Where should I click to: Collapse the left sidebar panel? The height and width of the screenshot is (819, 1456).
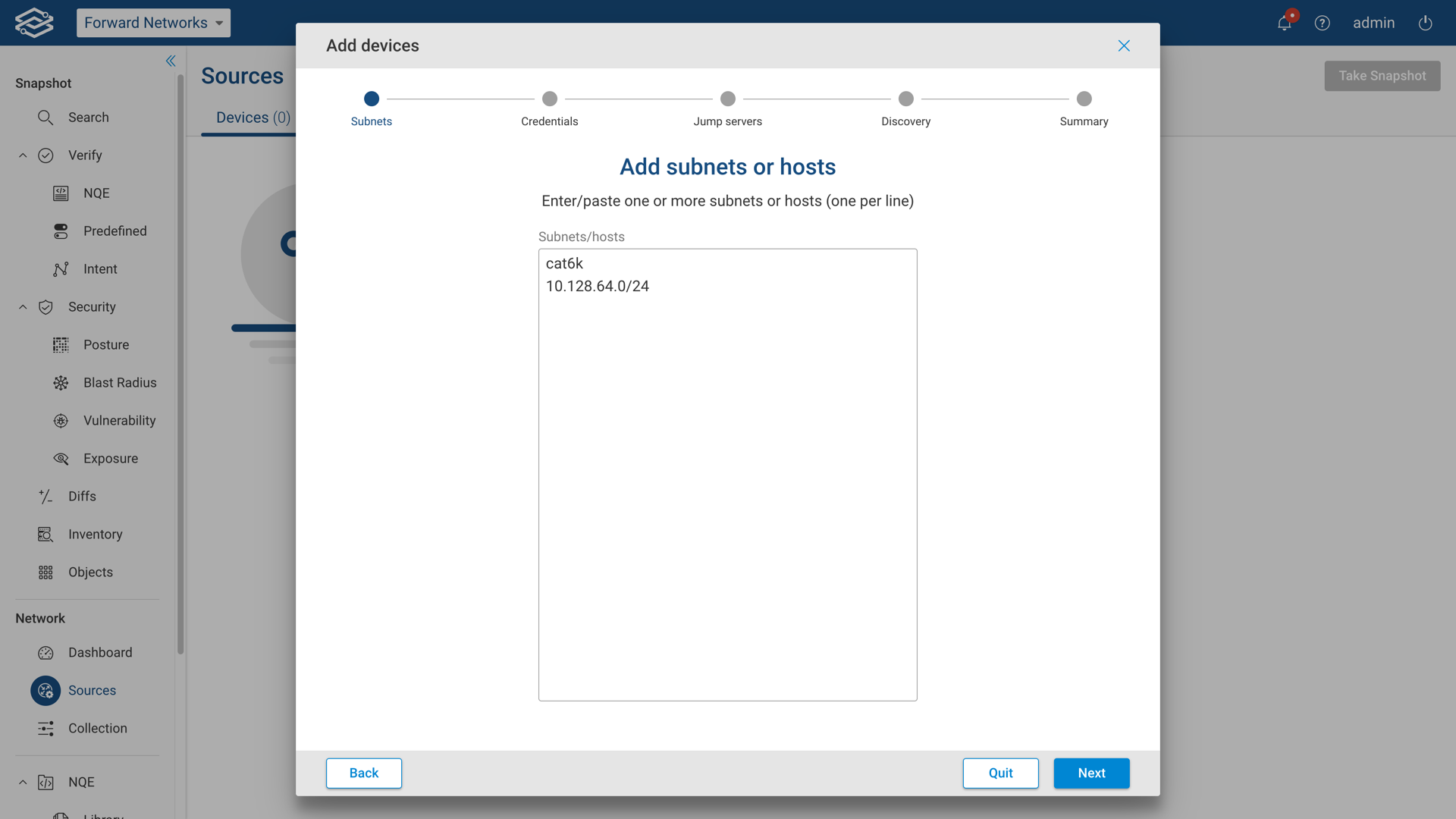171,61
